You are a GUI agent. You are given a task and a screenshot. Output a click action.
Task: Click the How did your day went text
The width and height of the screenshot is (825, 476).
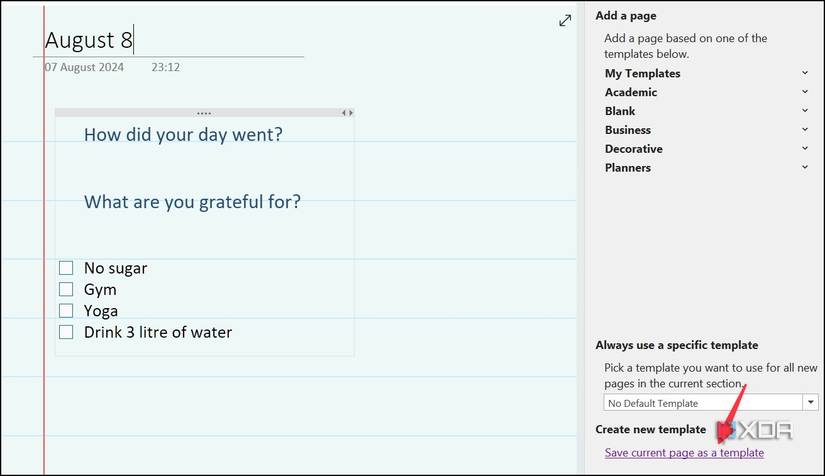coord(183,134)
